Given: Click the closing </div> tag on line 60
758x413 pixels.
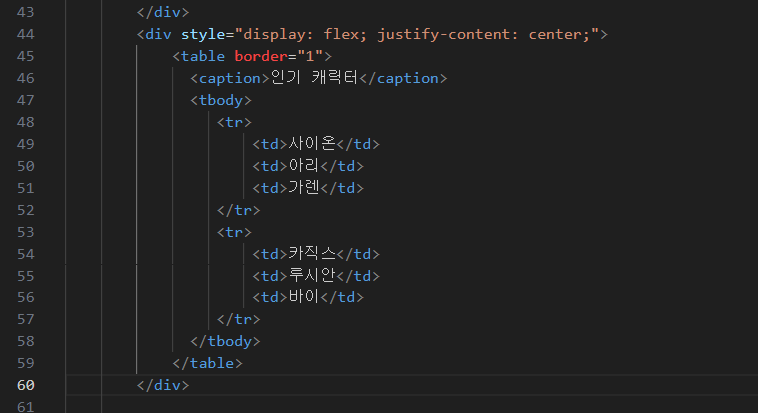Looking at the screenshot, I should pyautogui.click(x=163, y=385).
